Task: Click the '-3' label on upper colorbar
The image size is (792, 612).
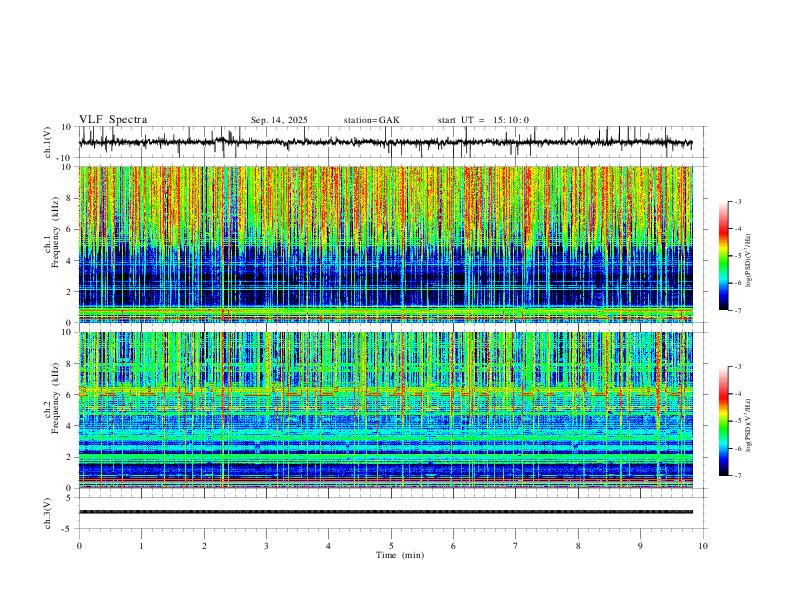Action: [x=737, y=201]
